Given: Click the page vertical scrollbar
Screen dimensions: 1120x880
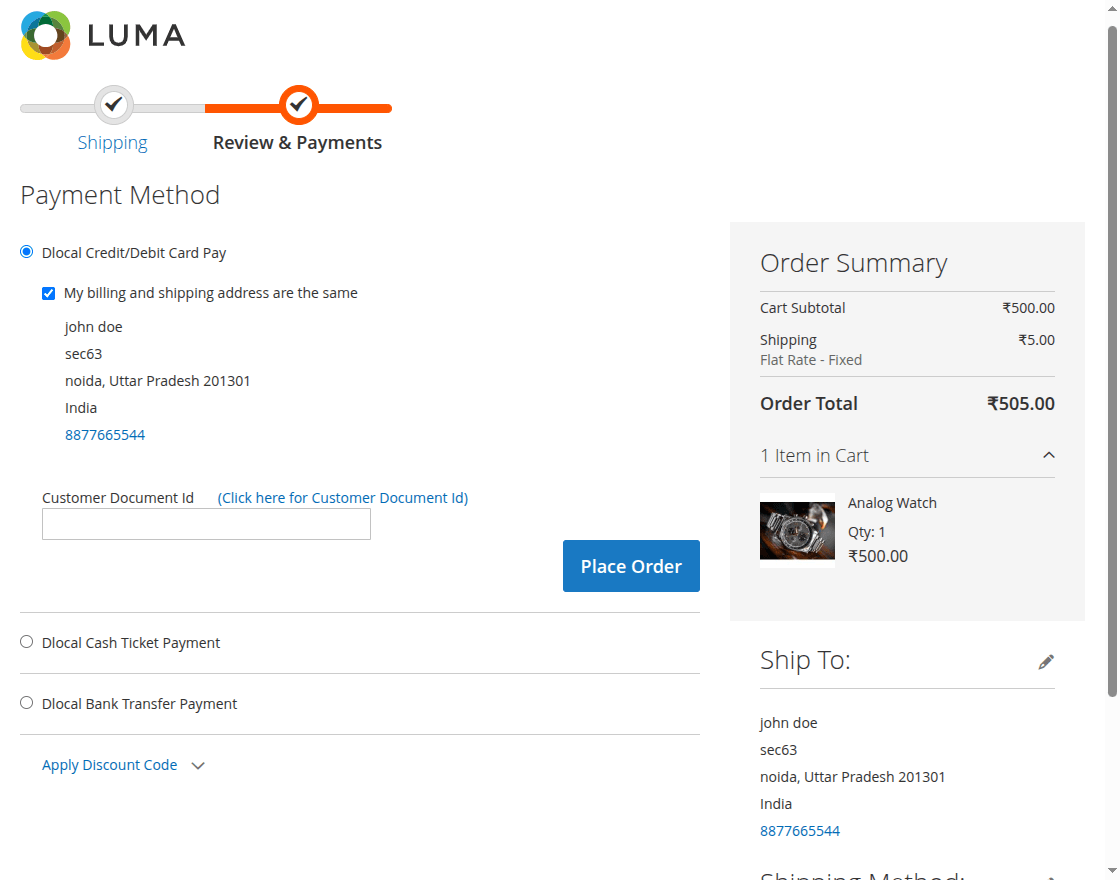Looking at the screenshot, I should click(x=1112, y=360).
